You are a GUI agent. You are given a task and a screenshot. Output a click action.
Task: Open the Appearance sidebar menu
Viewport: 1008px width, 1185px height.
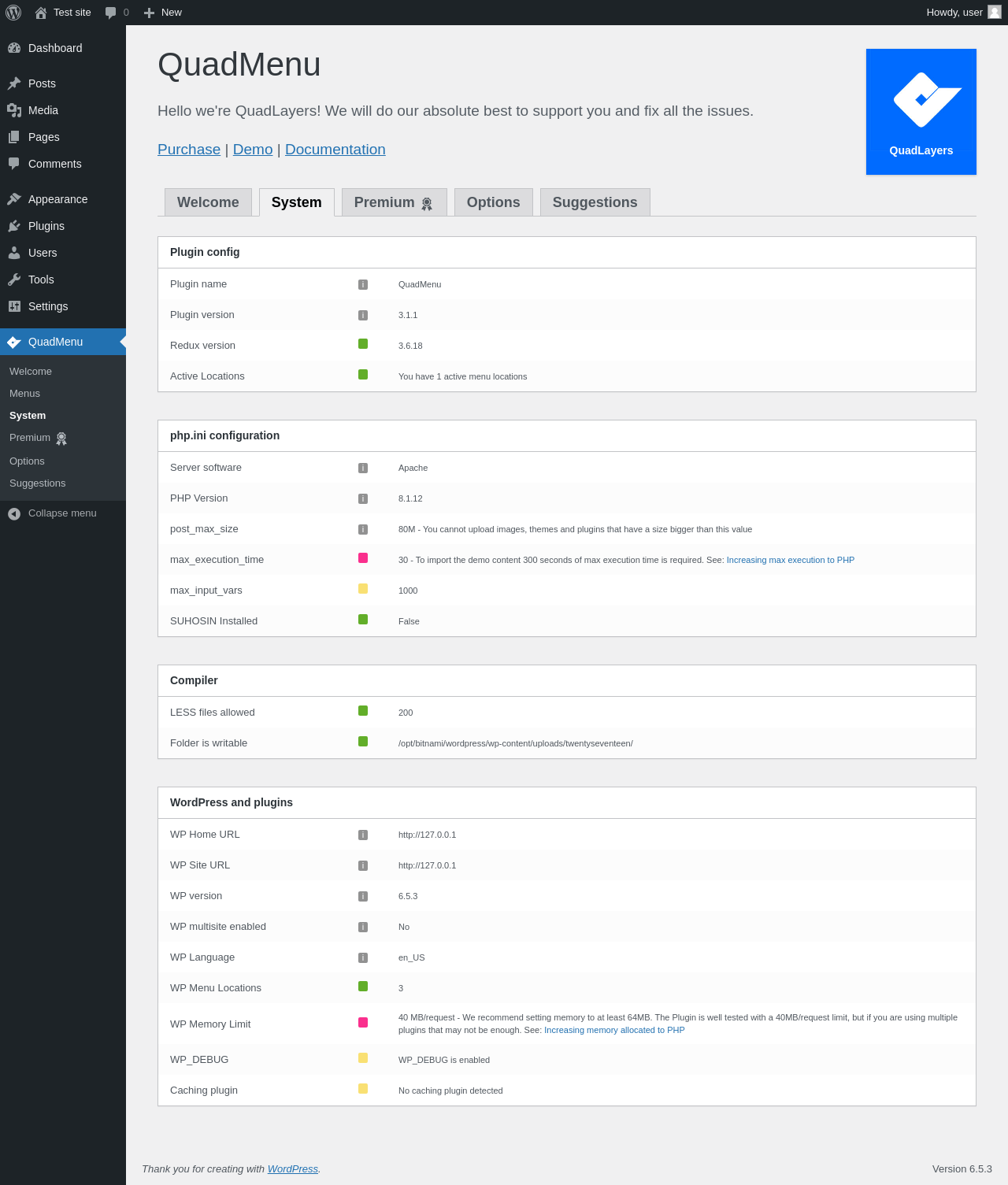(57, 199)
